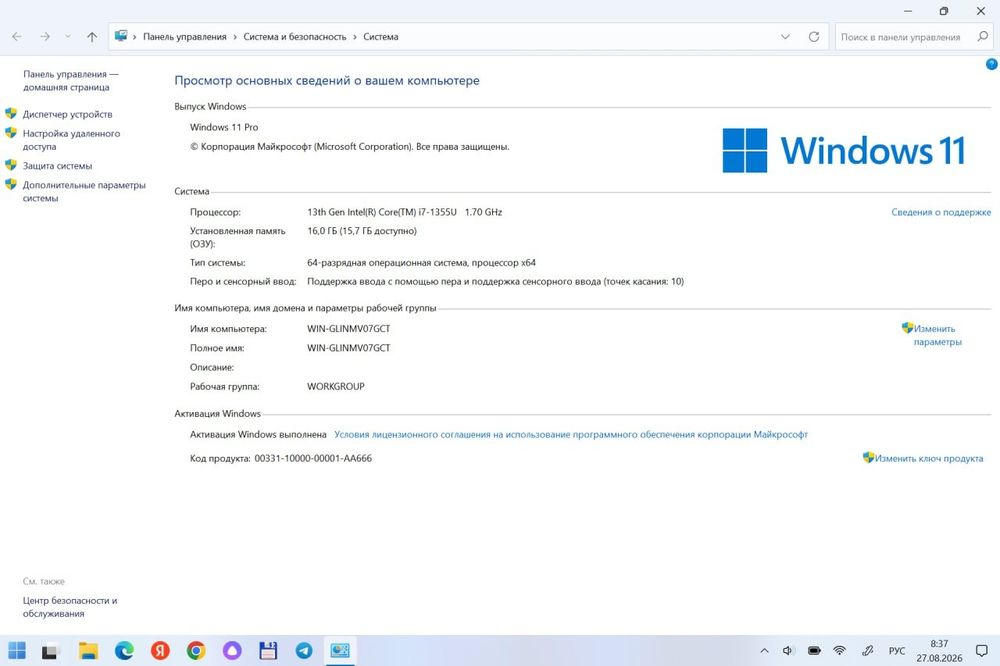1000x666 pixels.
Task: Open clock showing 8:37 27.08.2026
Action: click(x=939, y=651)
